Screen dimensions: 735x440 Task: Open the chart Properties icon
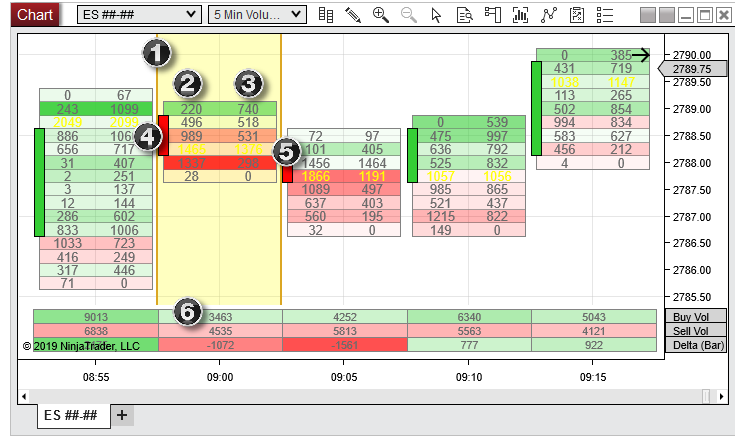pyautogui.click(x=577, y=15)
